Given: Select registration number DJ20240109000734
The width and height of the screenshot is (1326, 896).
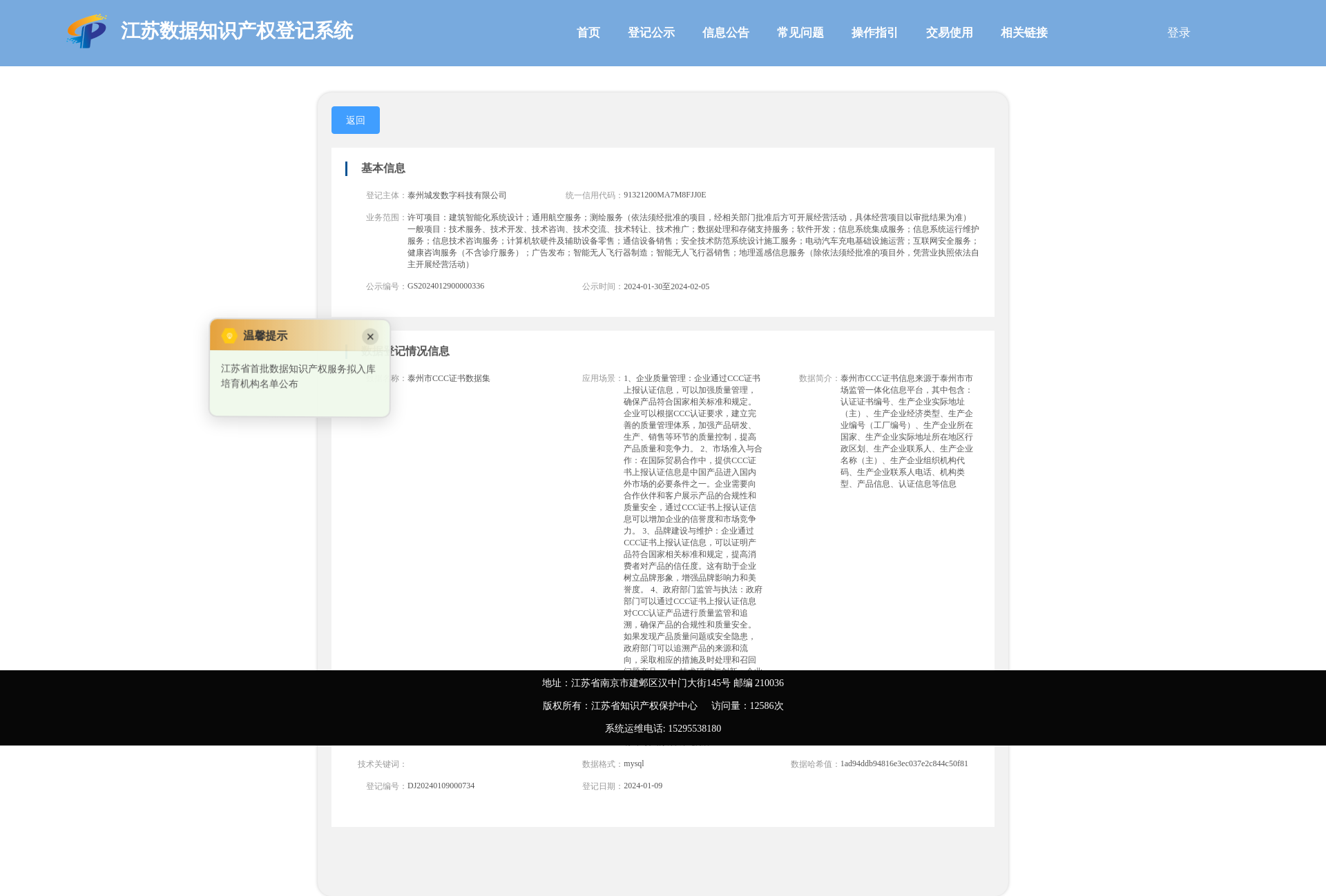Looking at the screenshot, I should point(441,786).
